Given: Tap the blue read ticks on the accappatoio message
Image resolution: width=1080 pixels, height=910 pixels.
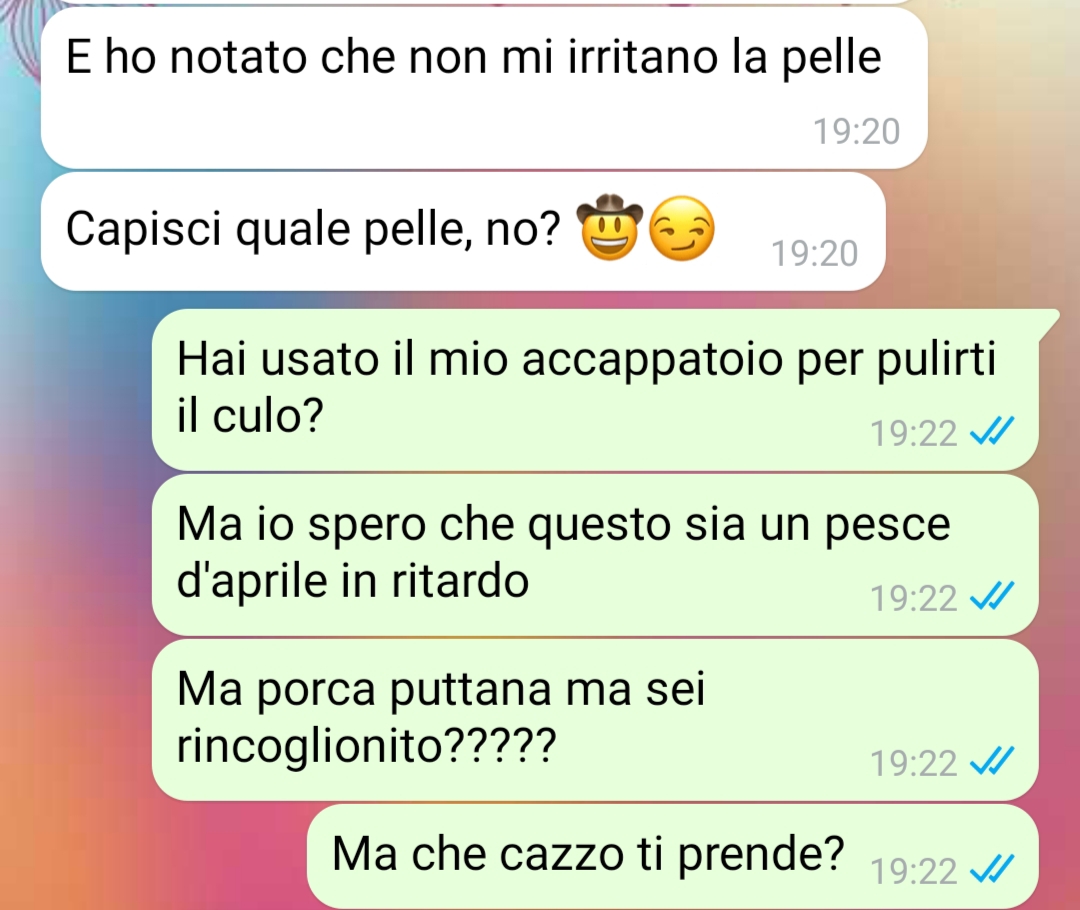Looking at the screenshot, I should pos(992,432).
